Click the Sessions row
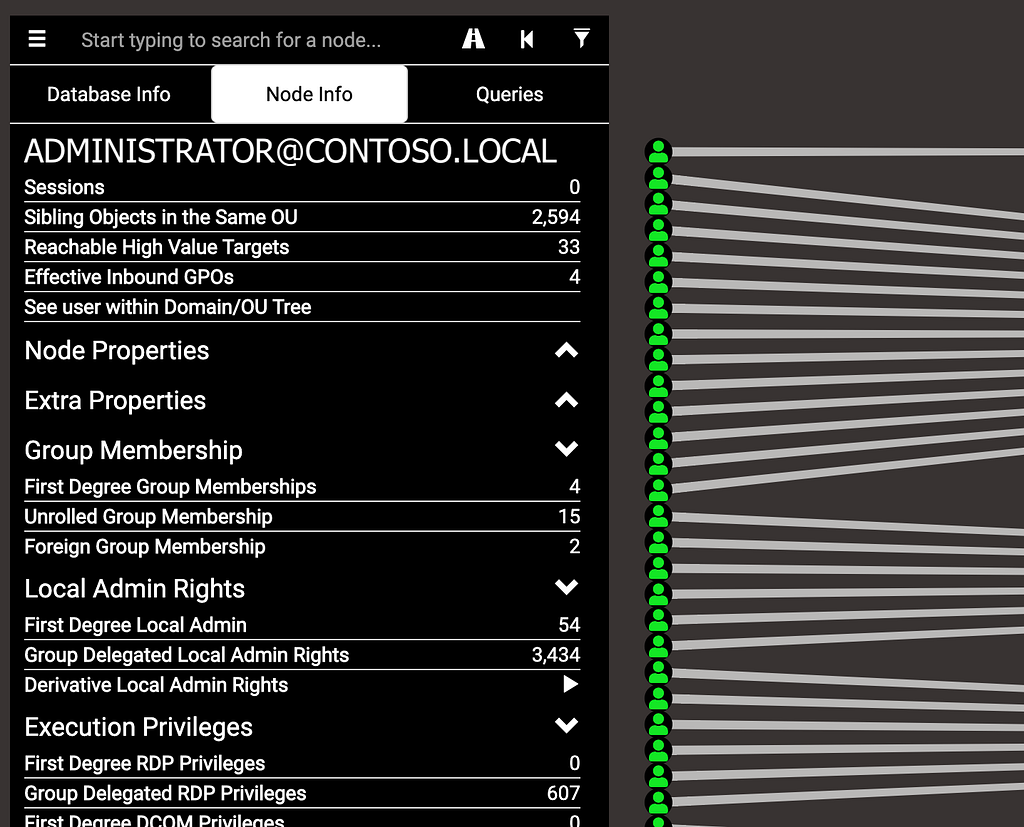Viewport: 1024px width, 827px height. click(302, 187)
